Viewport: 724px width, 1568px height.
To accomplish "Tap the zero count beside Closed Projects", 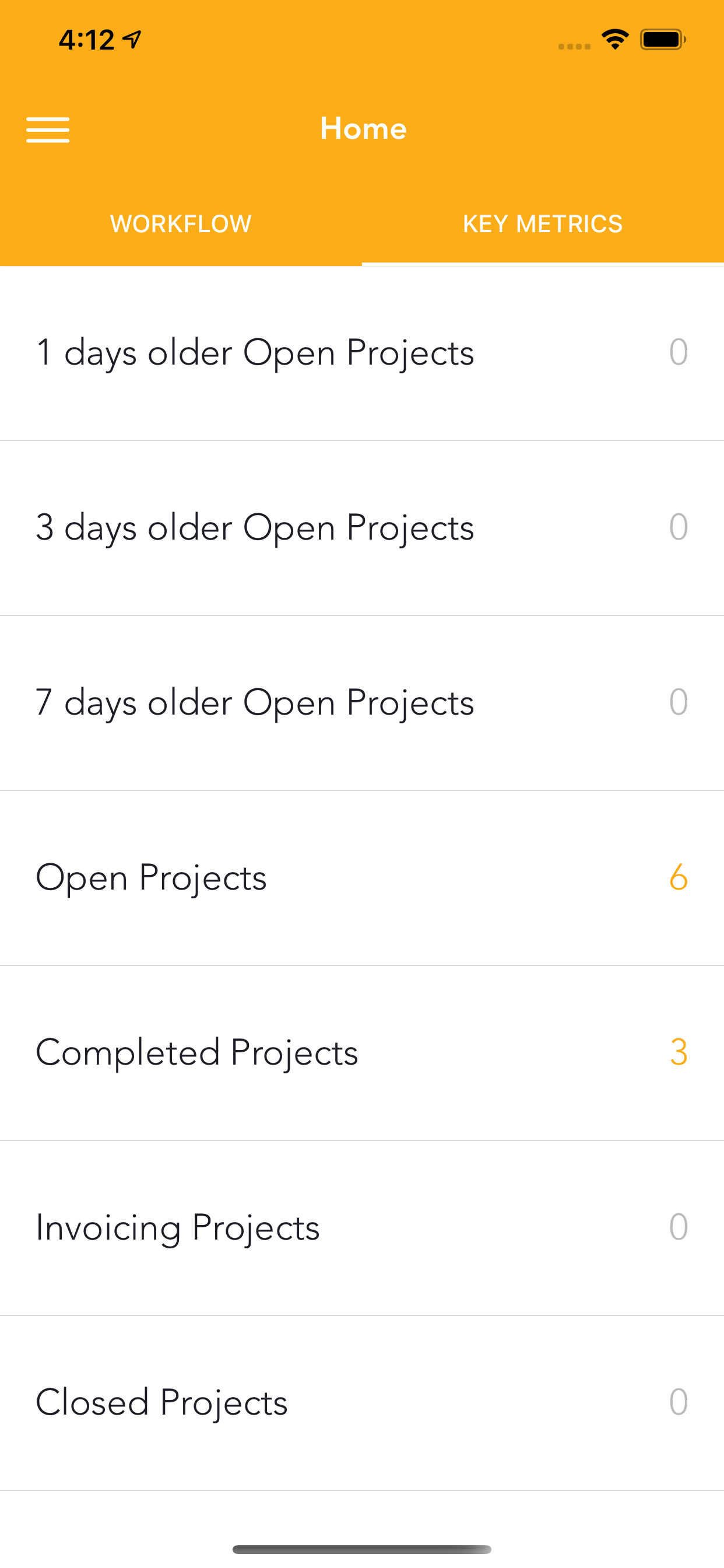I will click(x=679, y=1401).
